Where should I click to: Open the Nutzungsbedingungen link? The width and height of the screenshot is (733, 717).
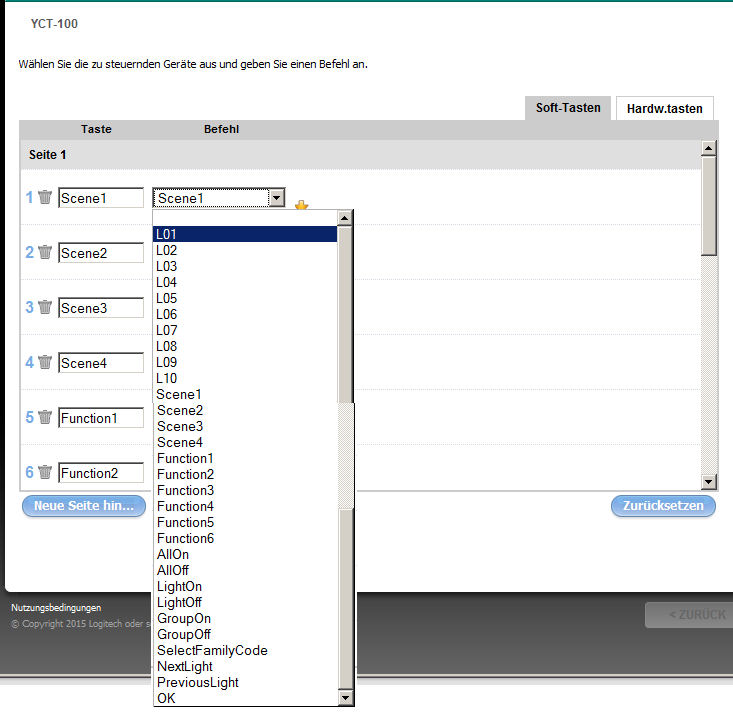[56, 607]
